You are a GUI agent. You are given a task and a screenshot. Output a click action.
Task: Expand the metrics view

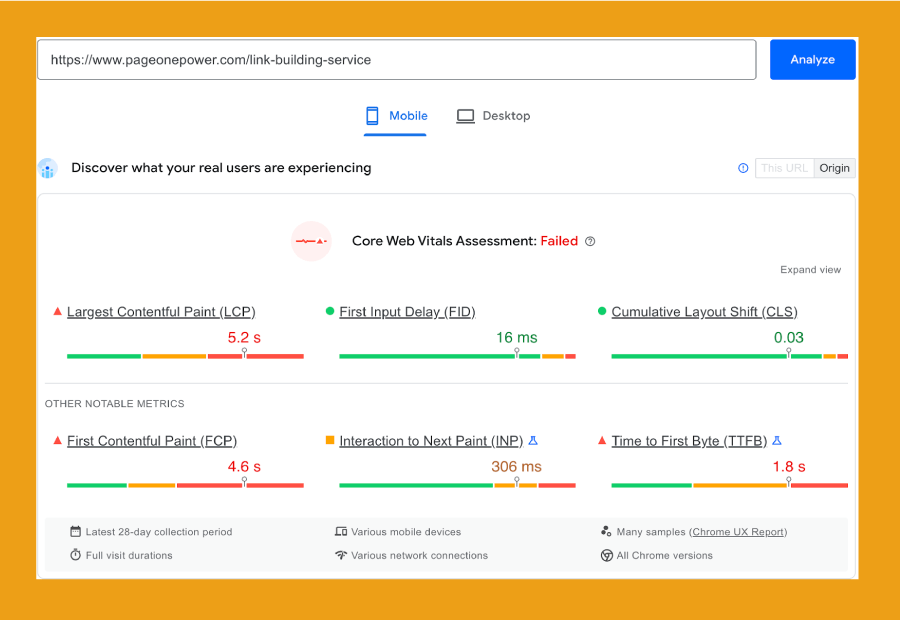click(811, 269)
